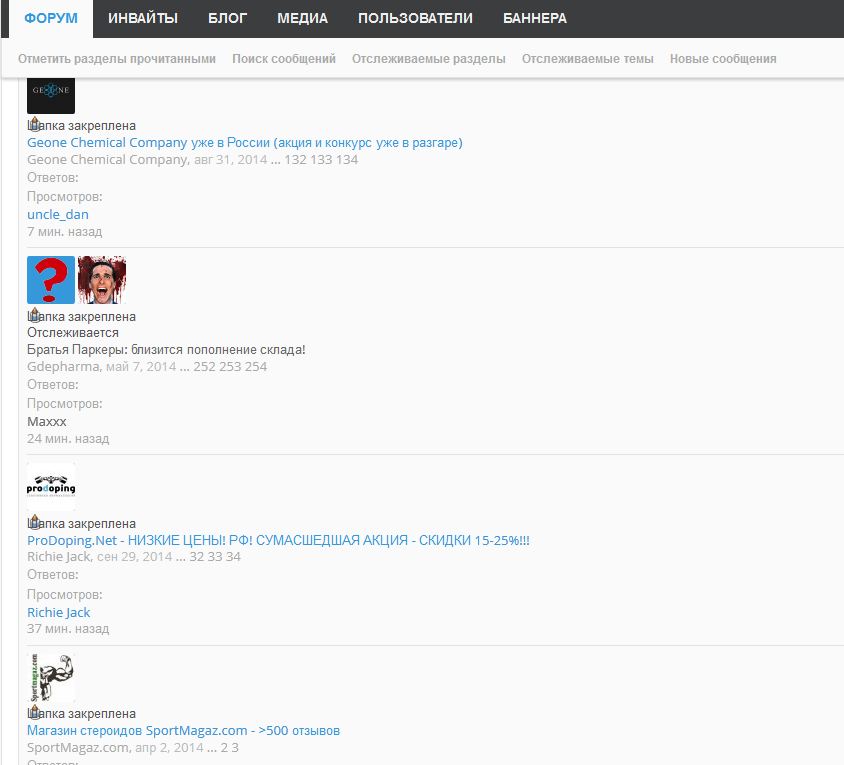
Task: Select the БАННЕРА tab
Action: click(x=534, y=18)
